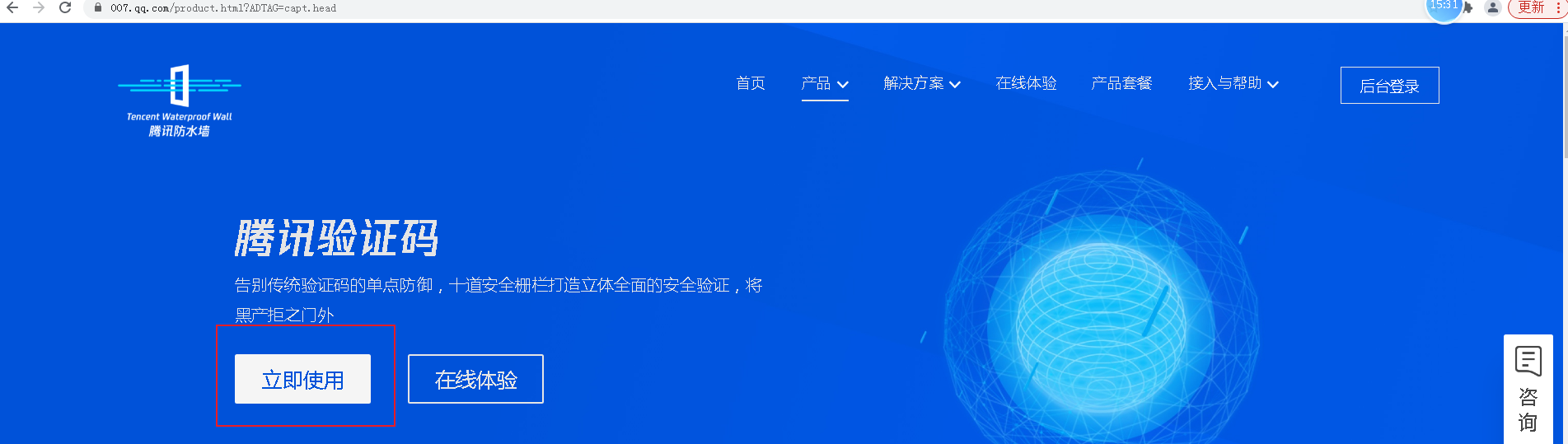
Task: Click the Tencent Waterproof Wall logo
Action: pyautogui.click(x=180, y=100)
